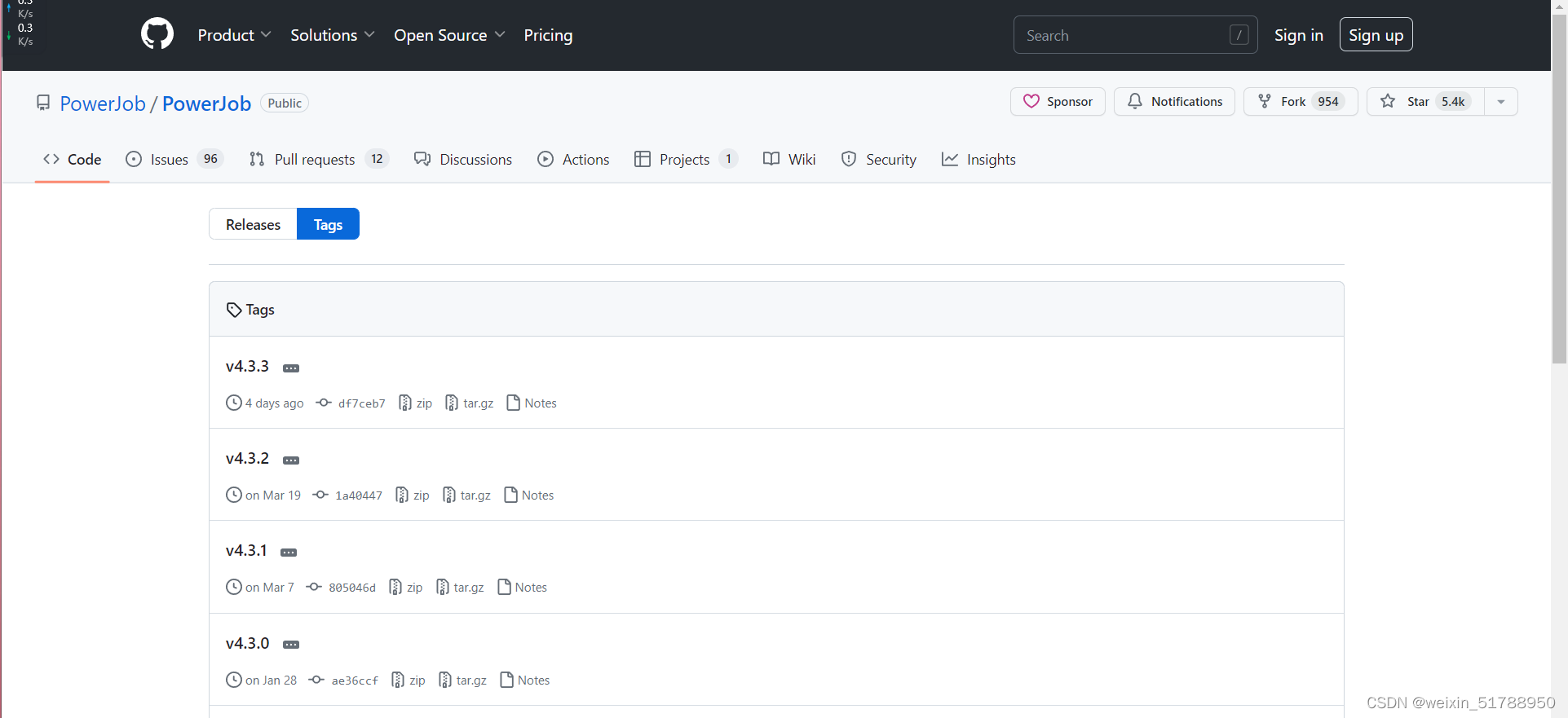The width and height of the screenshot is (1568, 718).
Task: View release Notes for v4.3.3
Action: (532, 403)
